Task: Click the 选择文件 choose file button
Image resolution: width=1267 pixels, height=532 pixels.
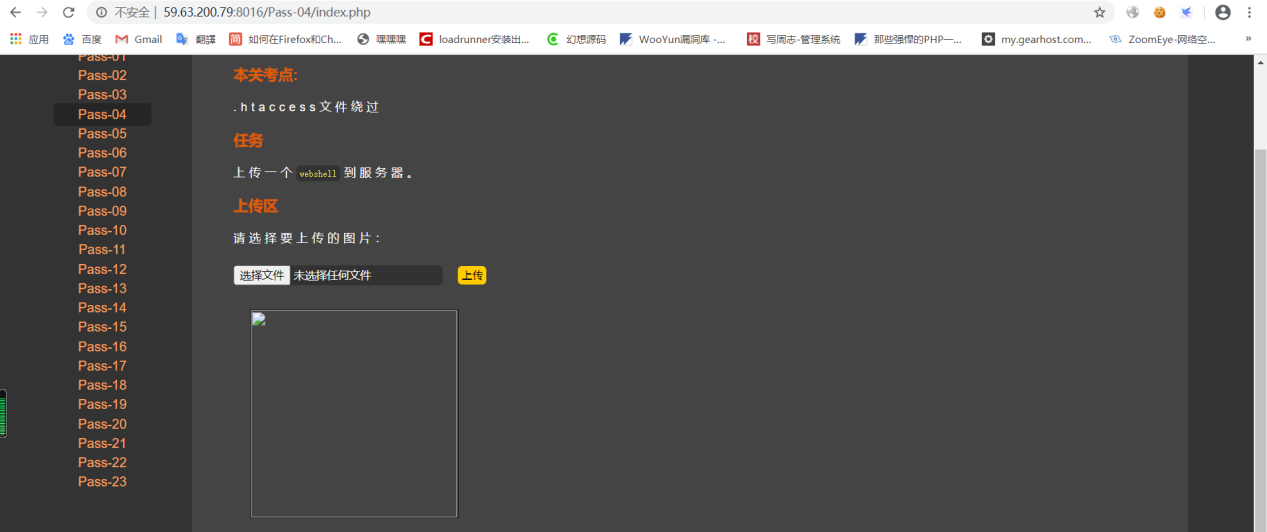Action: tap(262, 275)
